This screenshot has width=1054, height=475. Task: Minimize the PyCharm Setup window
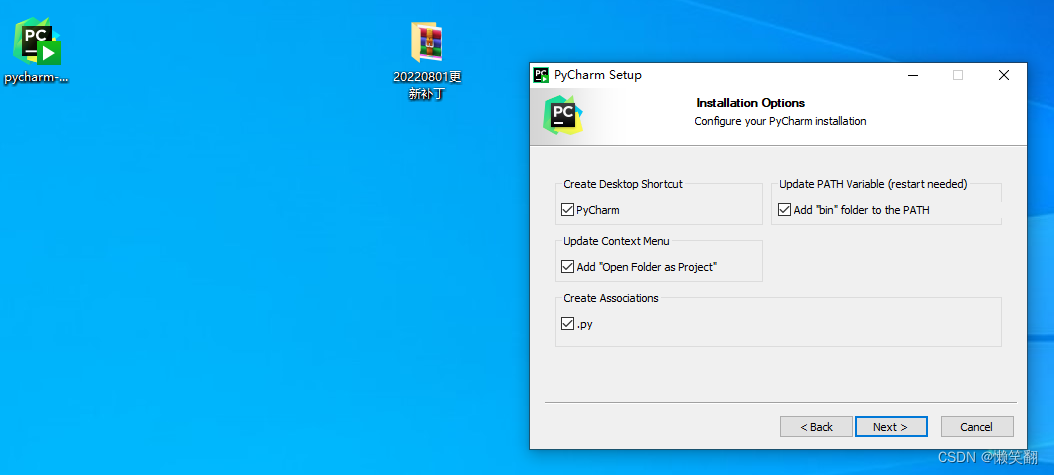(x=912, y=75)
